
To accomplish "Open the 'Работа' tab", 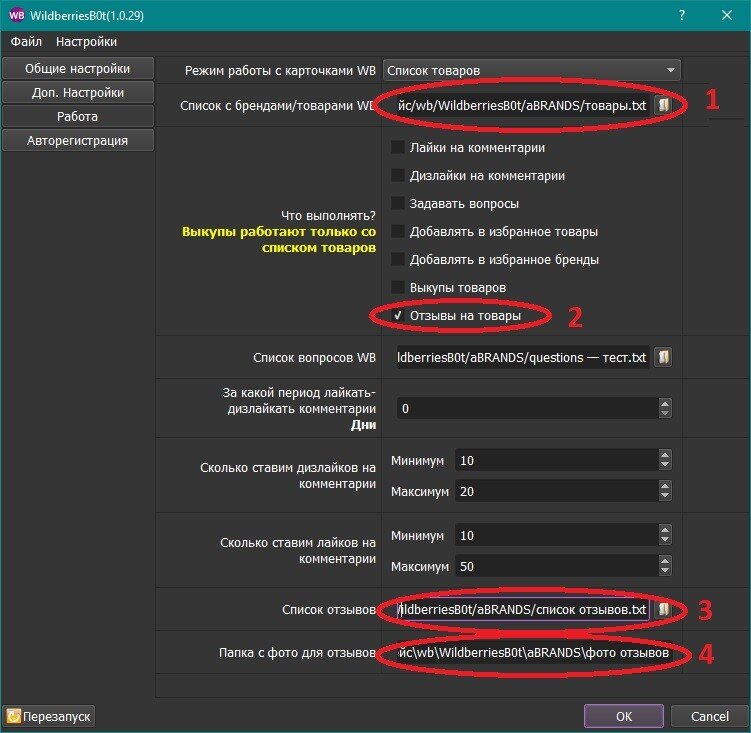I will coord(78,116).
